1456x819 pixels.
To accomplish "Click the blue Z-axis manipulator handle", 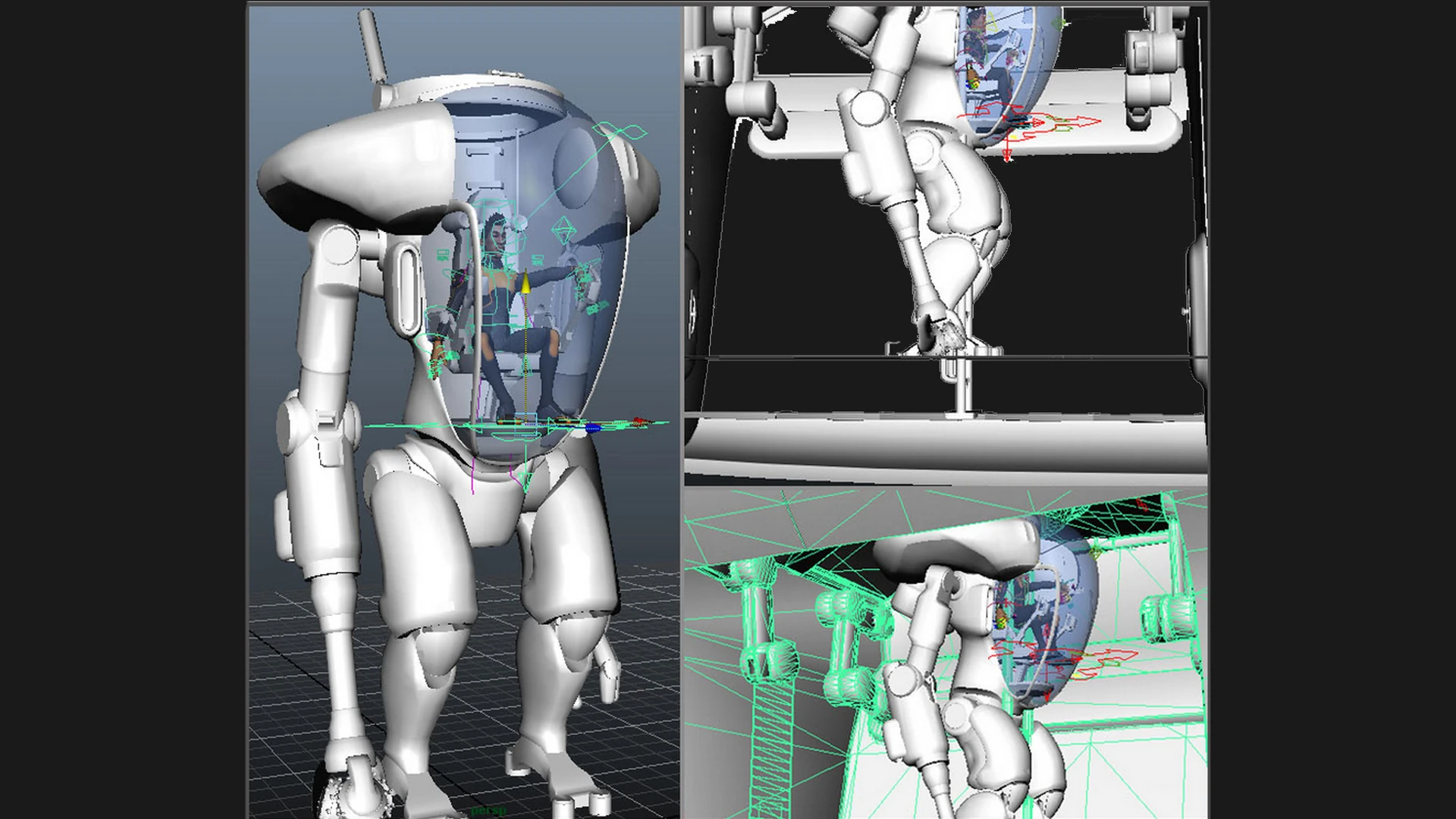I will click(x=593, y=428).
